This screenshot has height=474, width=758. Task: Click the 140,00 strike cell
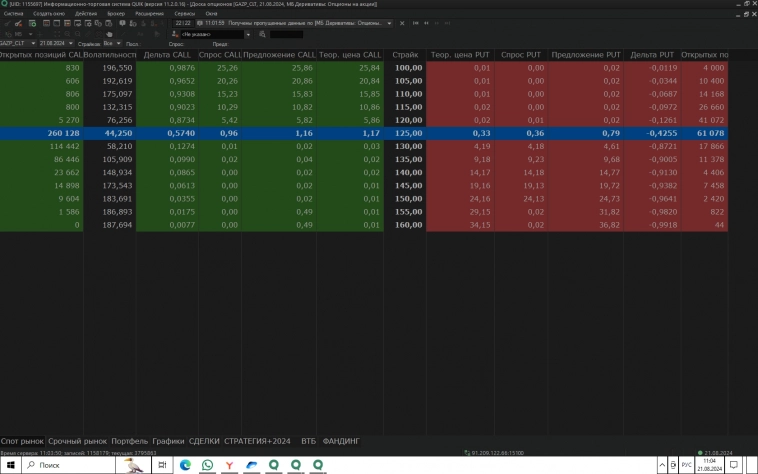coord(406,171)
